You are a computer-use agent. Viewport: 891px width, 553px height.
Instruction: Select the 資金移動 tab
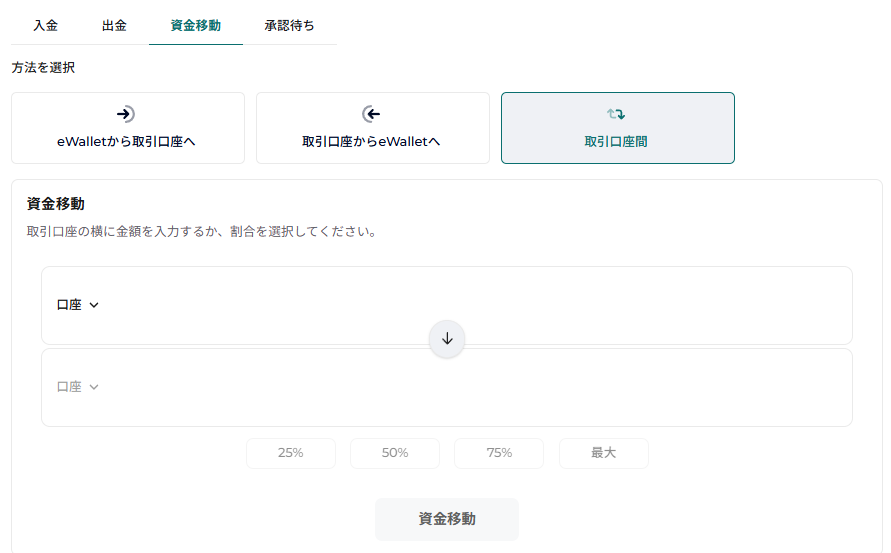click(x=195, y=26)
